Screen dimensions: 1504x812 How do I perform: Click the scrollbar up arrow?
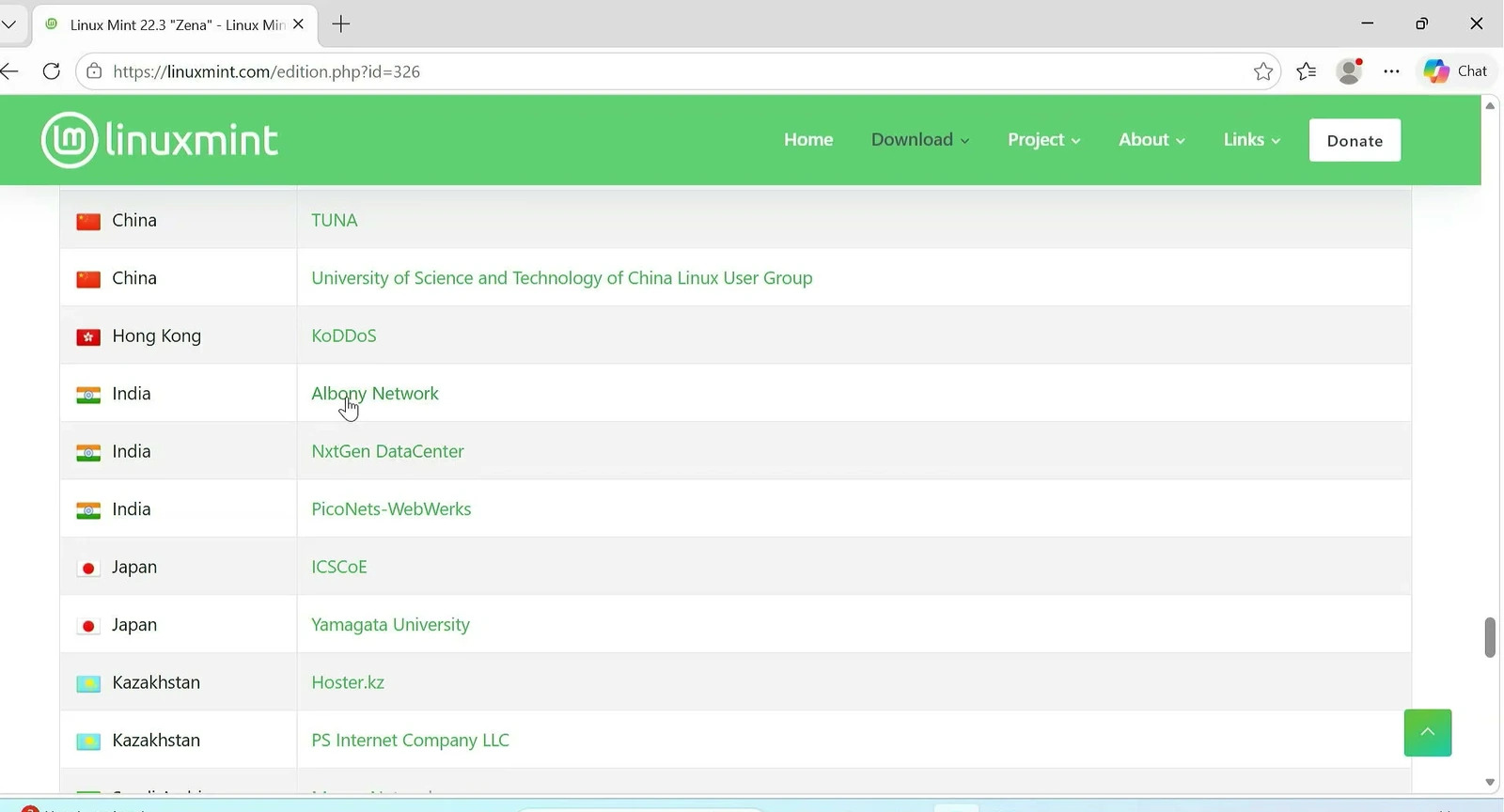(x=1490, y=105)
